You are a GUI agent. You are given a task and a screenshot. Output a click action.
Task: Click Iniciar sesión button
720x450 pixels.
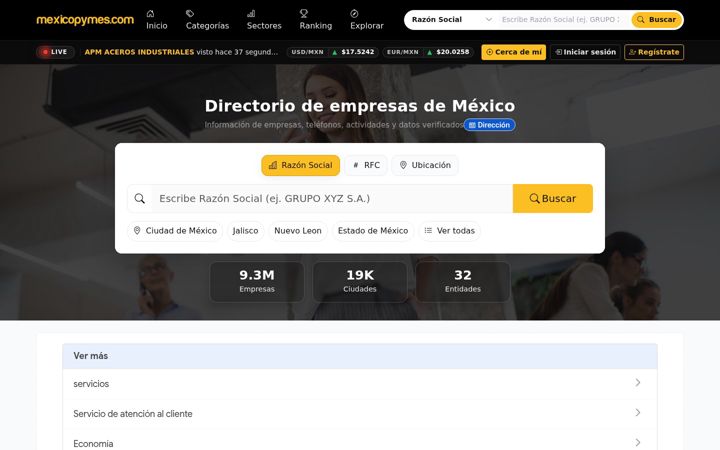tap(585, 52)
